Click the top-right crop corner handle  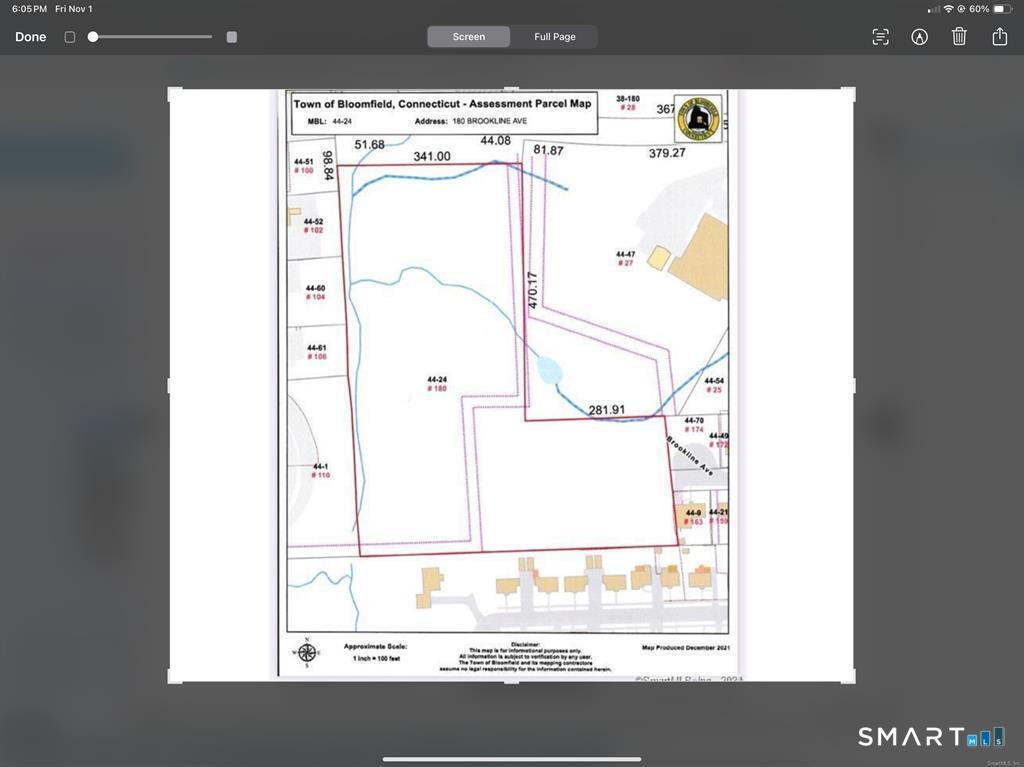[x=848, y=94]
